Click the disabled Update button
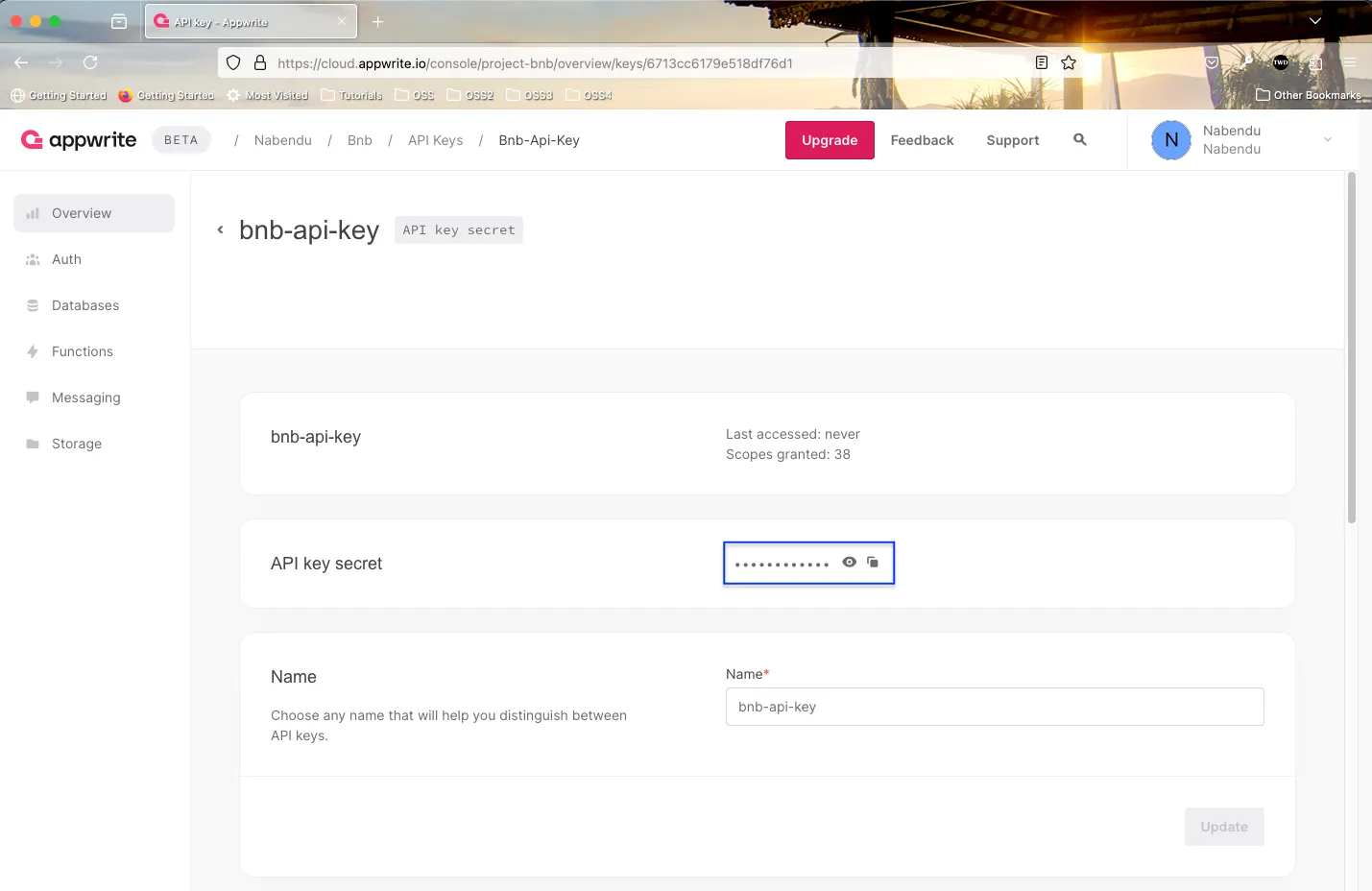The height and width of the screenshot is (891, 1372). [1224, 827]
